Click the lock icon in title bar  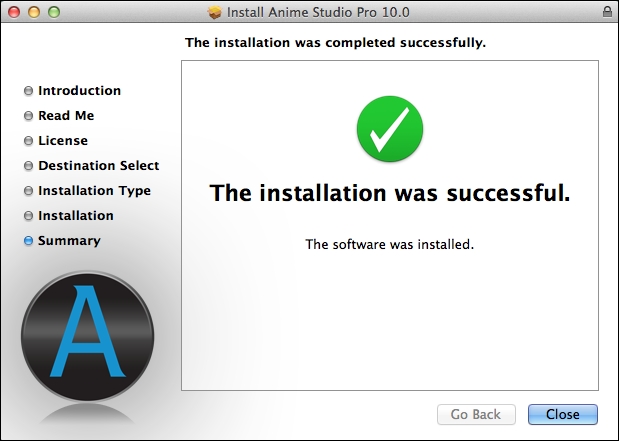[x=607, y=12]
